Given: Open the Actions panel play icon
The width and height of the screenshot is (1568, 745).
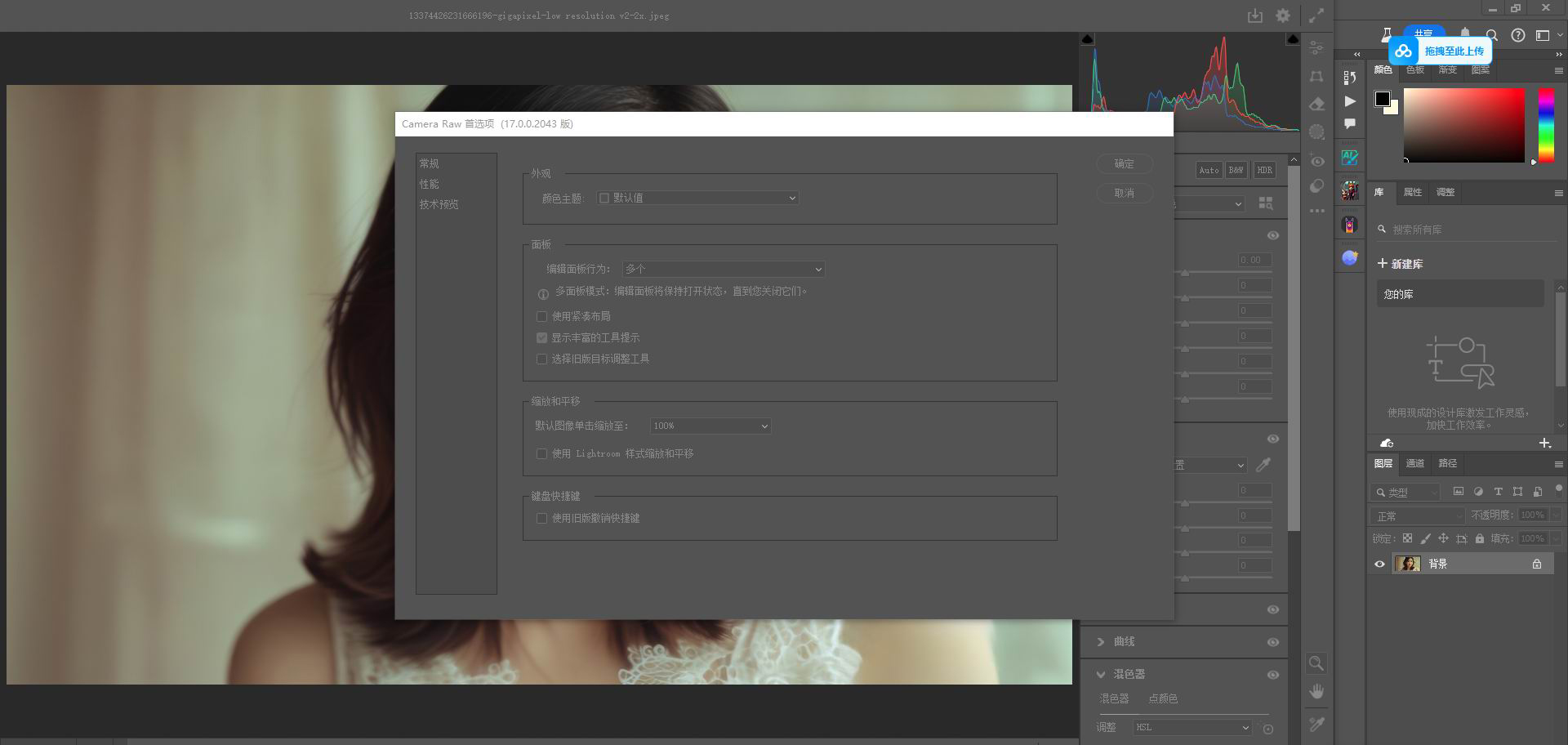Looking at the screenshot, I should pos(1350,101).
